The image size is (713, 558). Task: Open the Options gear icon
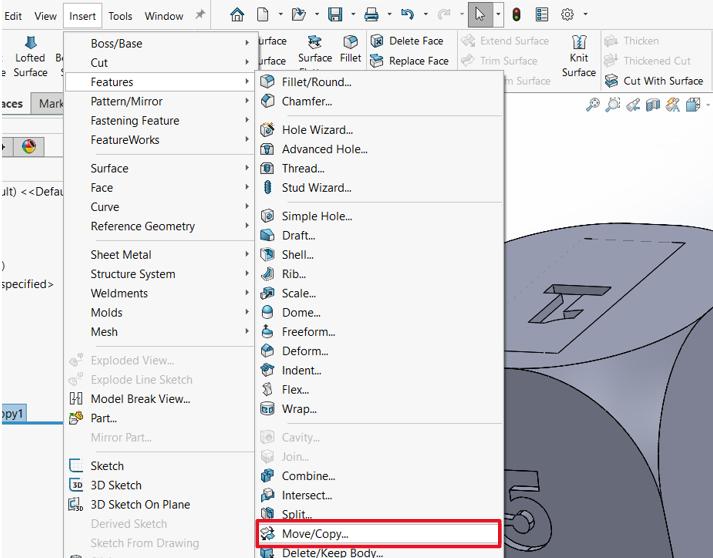click(x=567, y=15)
